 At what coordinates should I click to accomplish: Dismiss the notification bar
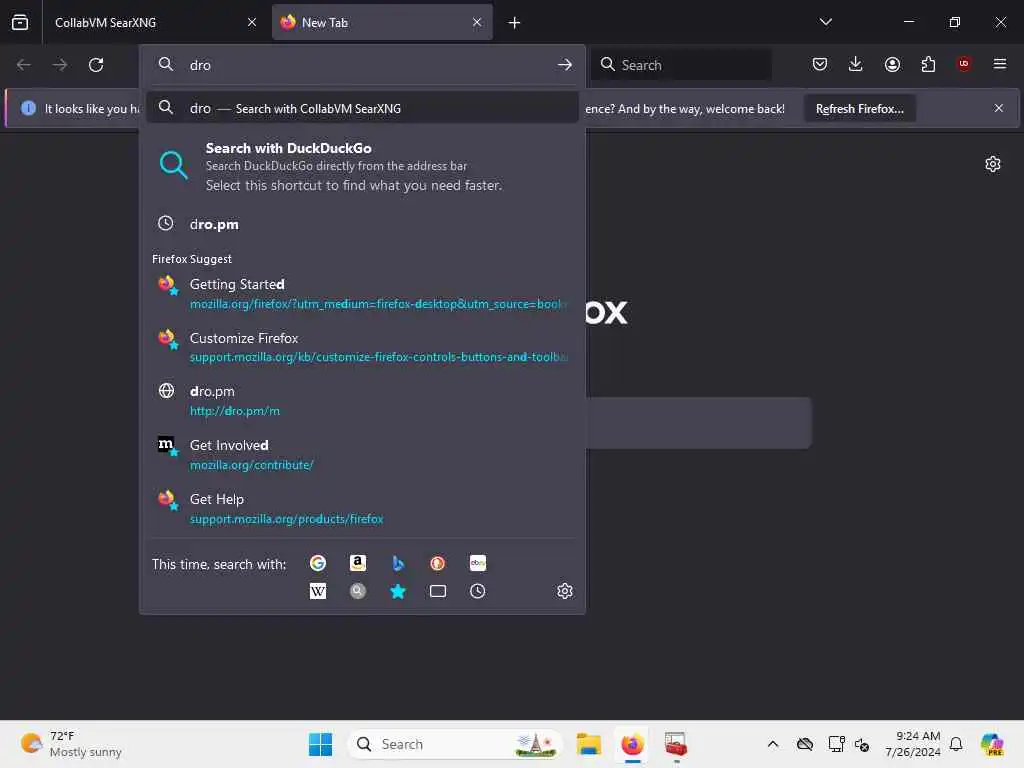coord(999,108)
